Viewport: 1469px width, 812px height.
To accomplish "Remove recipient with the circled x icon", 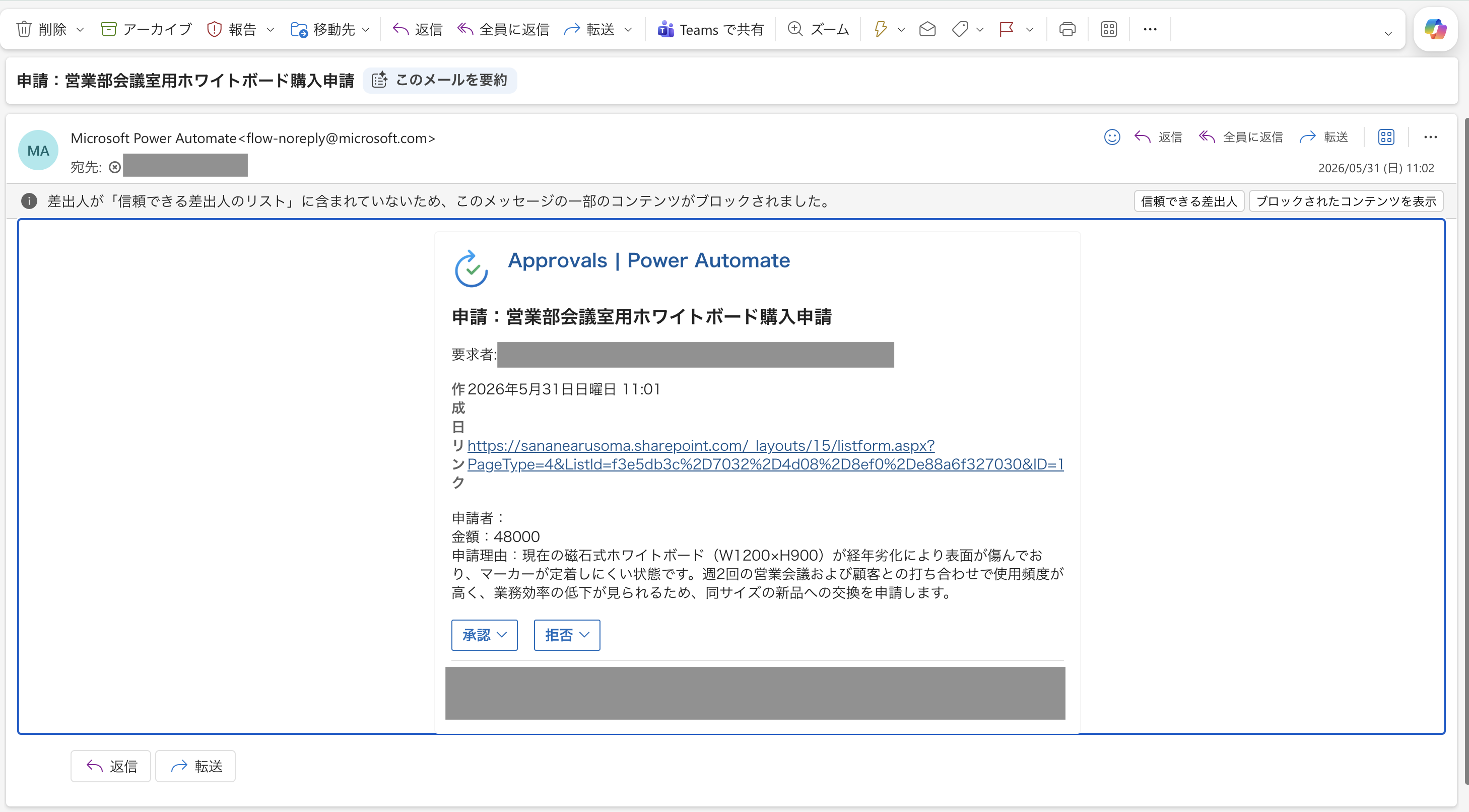I will pyautogui.click(x=115, y=167).
